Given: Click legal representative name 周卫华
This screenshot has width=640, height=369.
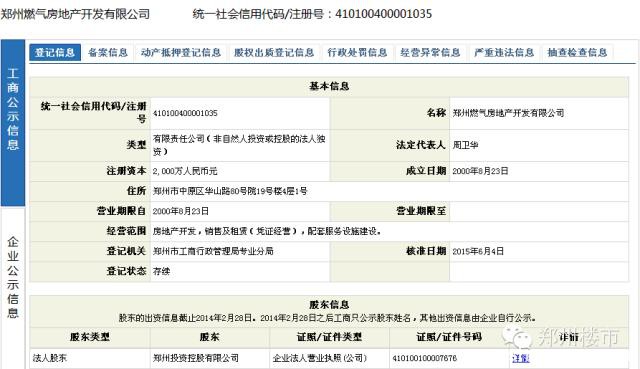Looking at the screenshot, I should 465,145.
